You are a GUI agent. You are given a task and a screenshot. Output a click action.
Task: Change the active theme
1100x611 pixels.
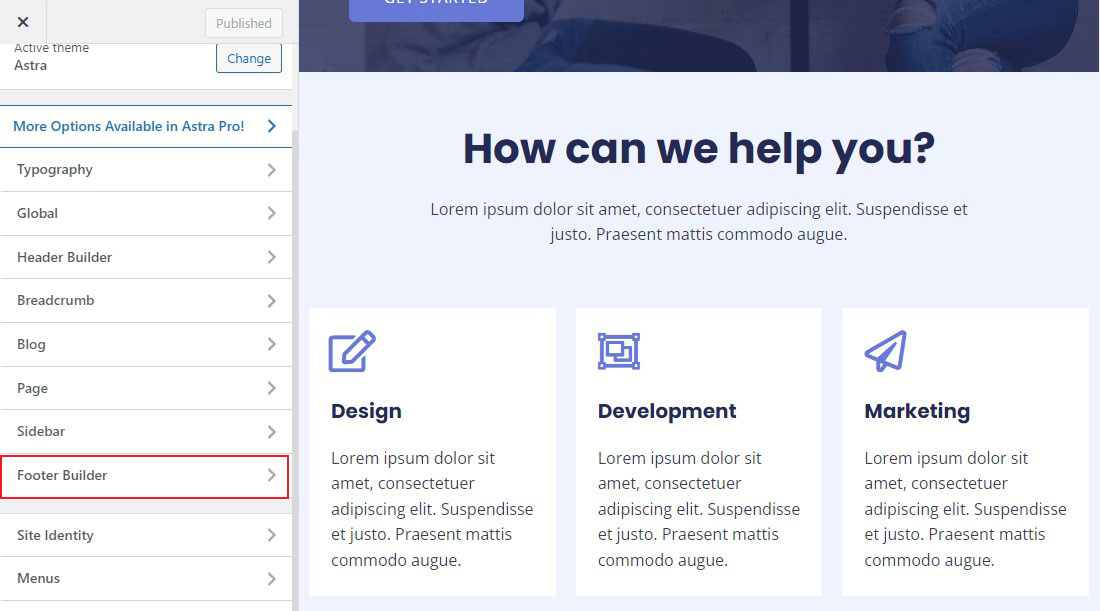pyautogui.click(x=248, y=58)
